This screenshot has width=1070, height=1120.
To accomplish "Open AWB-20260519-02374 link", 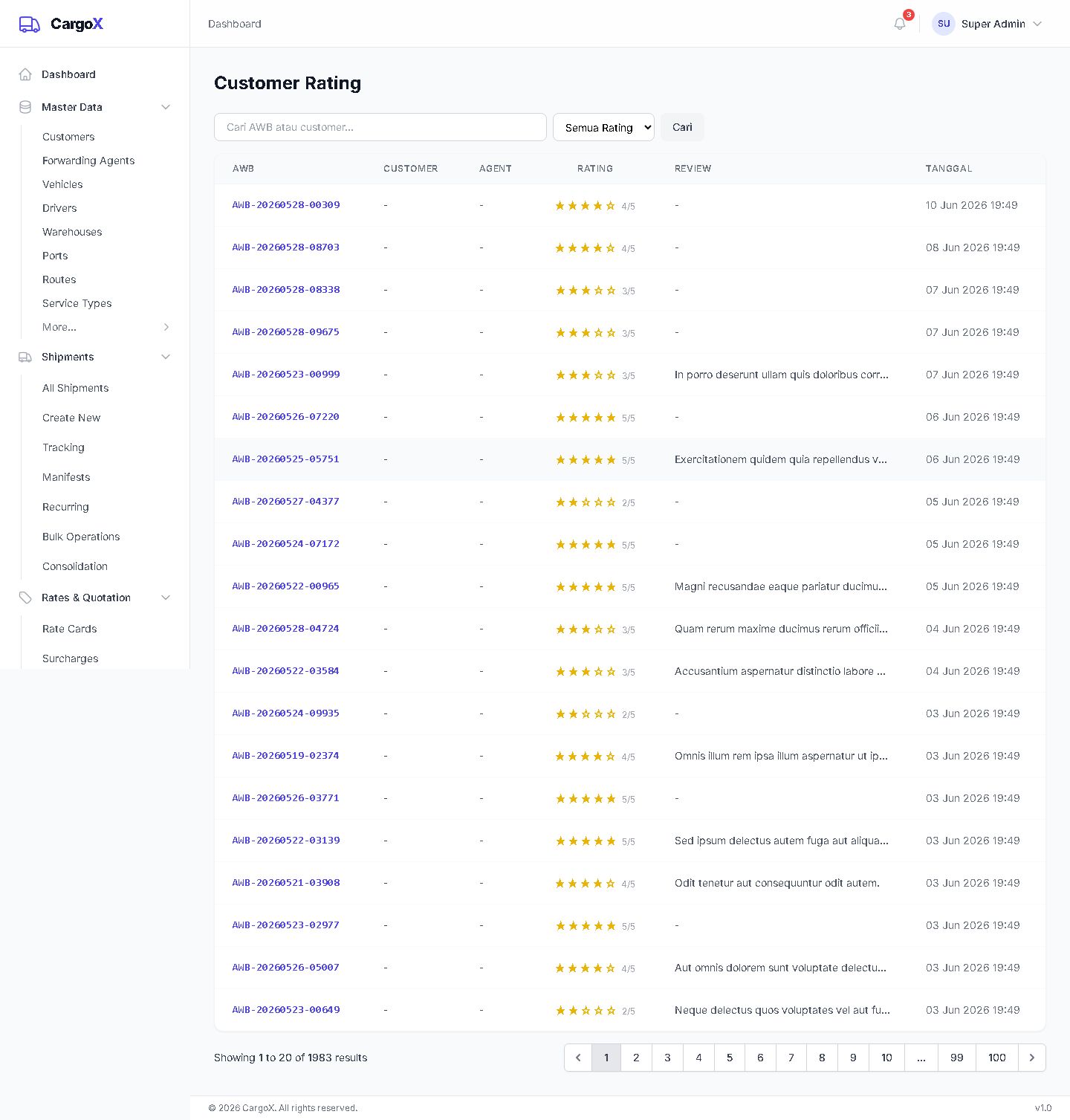I will (286, 756).
